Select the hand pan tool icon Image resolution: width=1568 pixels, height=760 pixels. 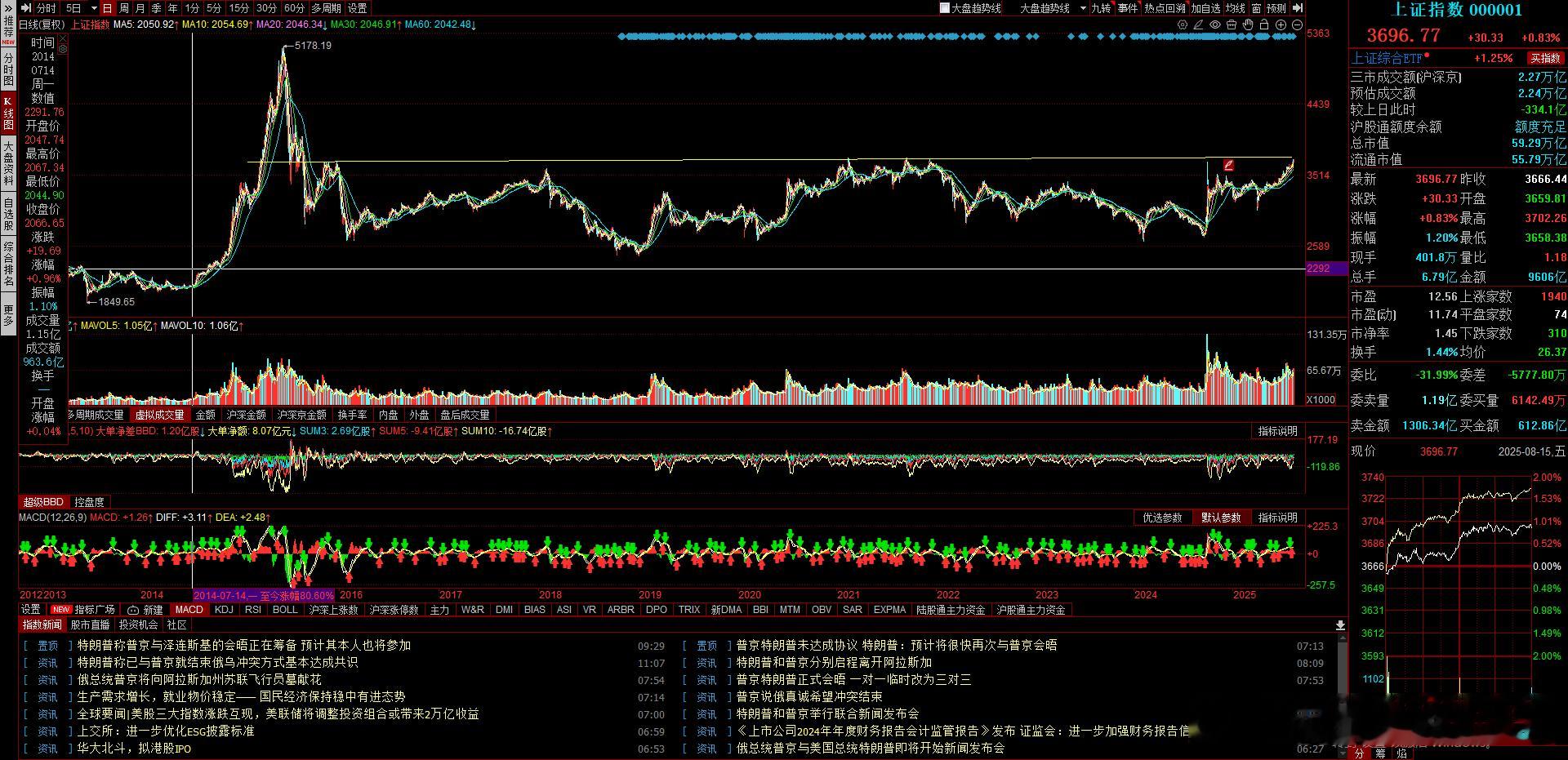[x=1248, y=24]
